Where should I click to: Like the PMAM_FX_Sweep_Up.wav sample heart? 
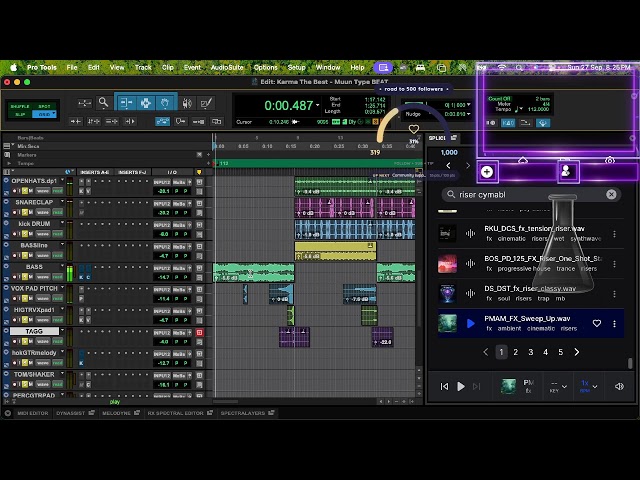tap(597, 323)
